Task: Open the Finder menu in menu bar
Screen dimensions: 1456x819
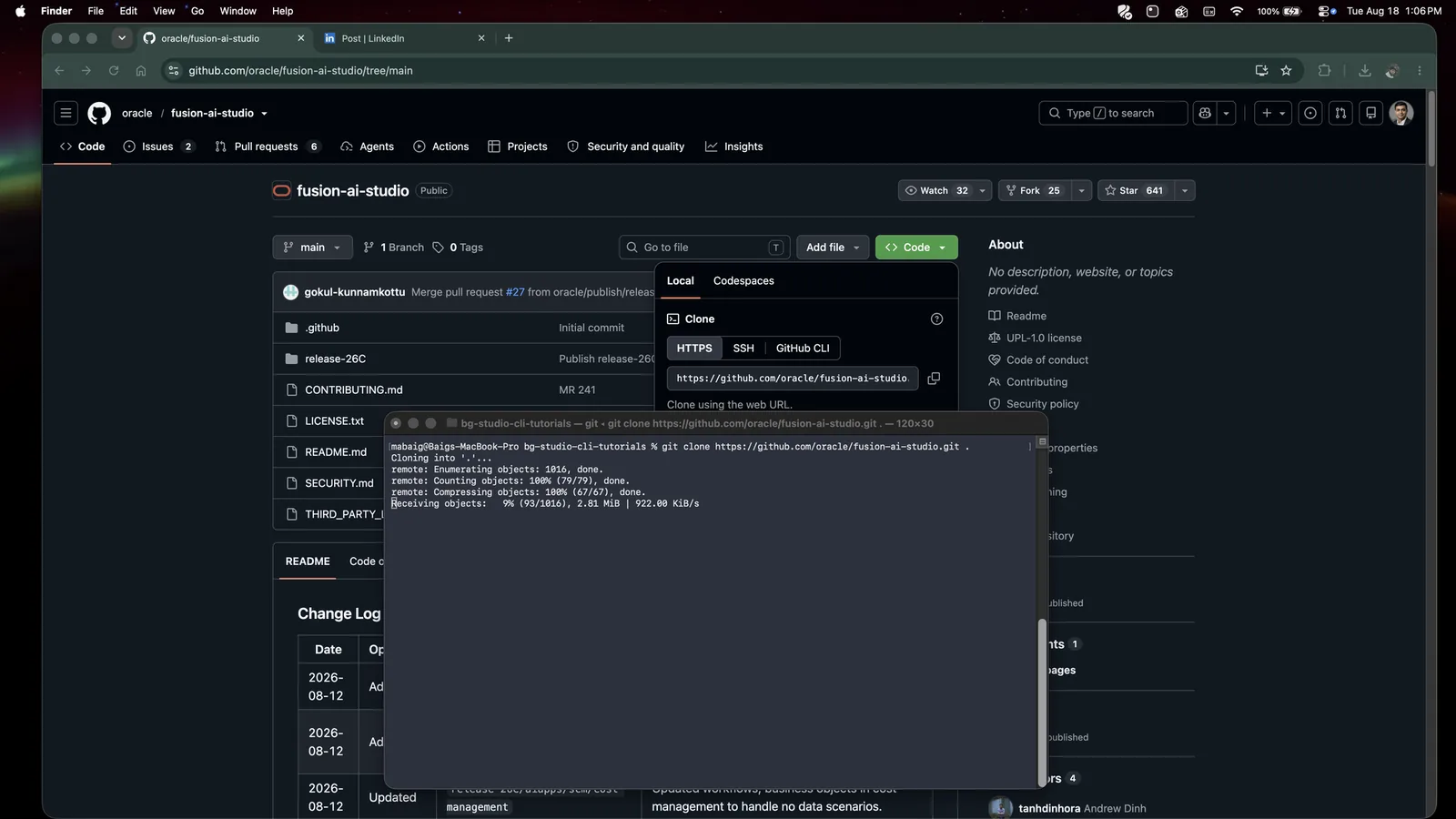Action: (x=56, y=11)
